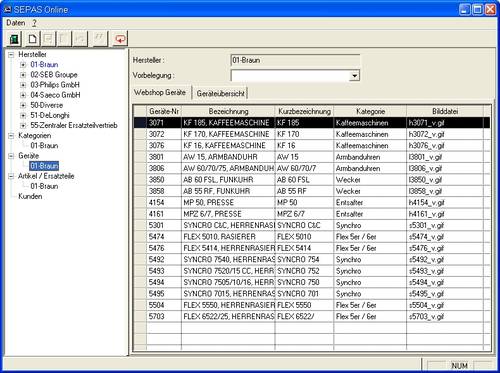Collapse the Hersteller root node
This screenshot has height=373, width=500.
point(11,54)
